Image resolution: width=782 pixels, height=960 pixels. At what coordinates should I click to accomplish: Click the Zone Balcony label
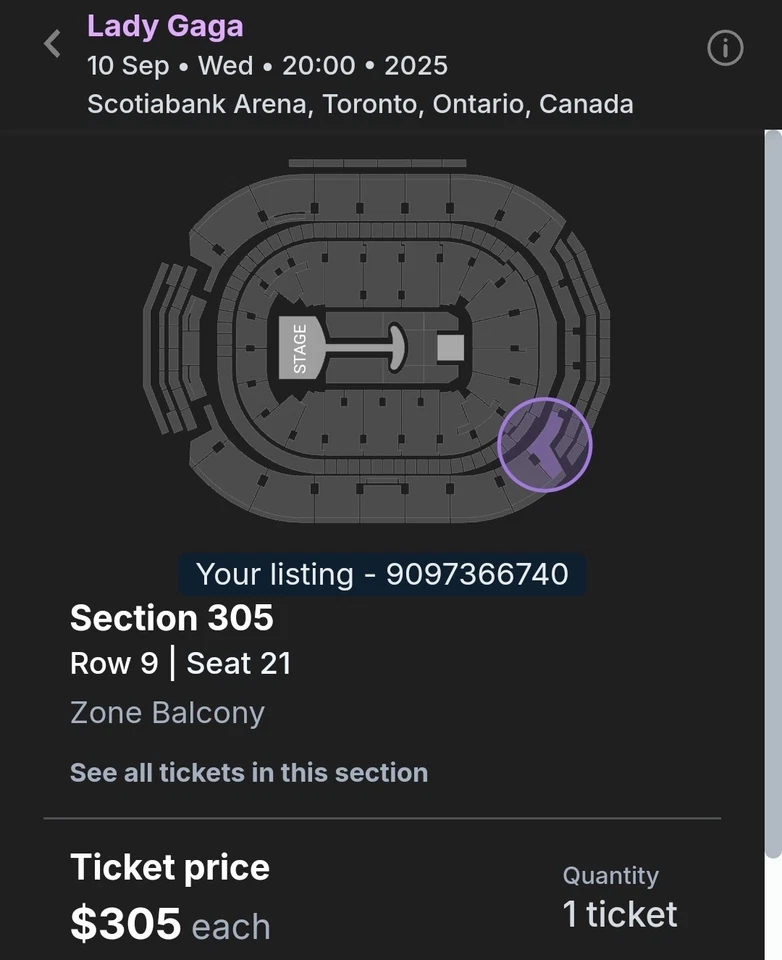pos(166,712)
